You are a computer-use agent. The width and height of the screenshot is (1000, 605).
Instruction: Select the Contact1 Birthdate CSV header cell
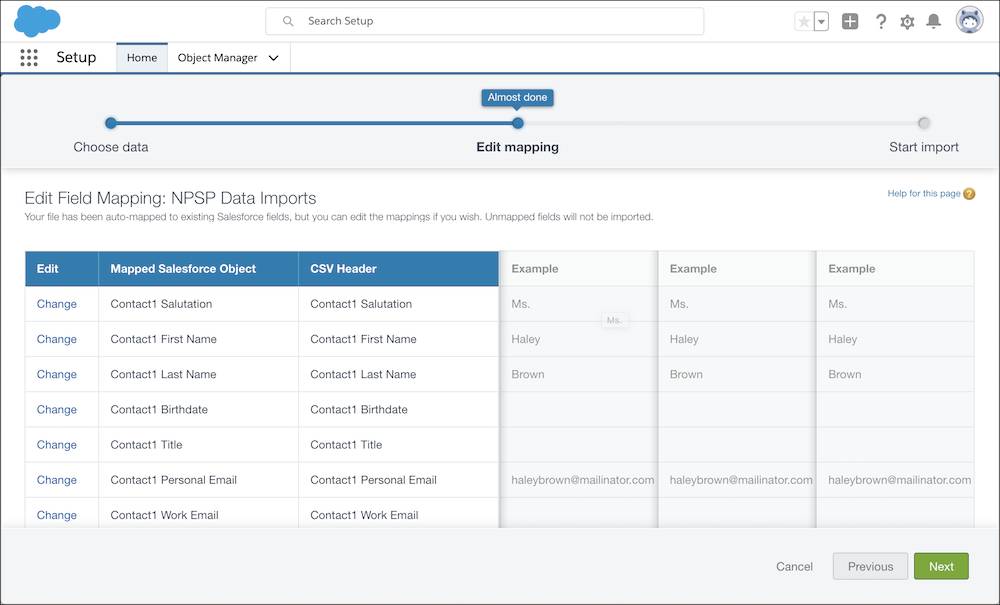coord(399,409)
